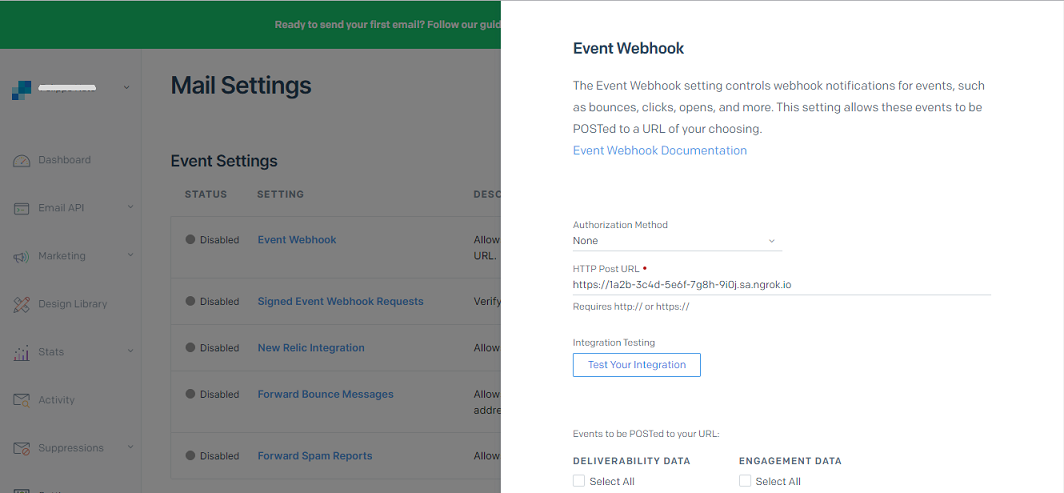Click the Dashboard gauge icon
Image resolution: width=1064 pixels, height=493 pixels.
point(22,161)
